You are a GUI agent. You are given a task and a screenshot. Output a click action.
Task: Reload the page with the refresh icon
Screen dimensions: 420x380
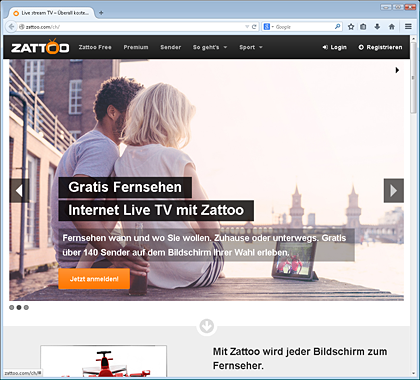pos(254,27)
